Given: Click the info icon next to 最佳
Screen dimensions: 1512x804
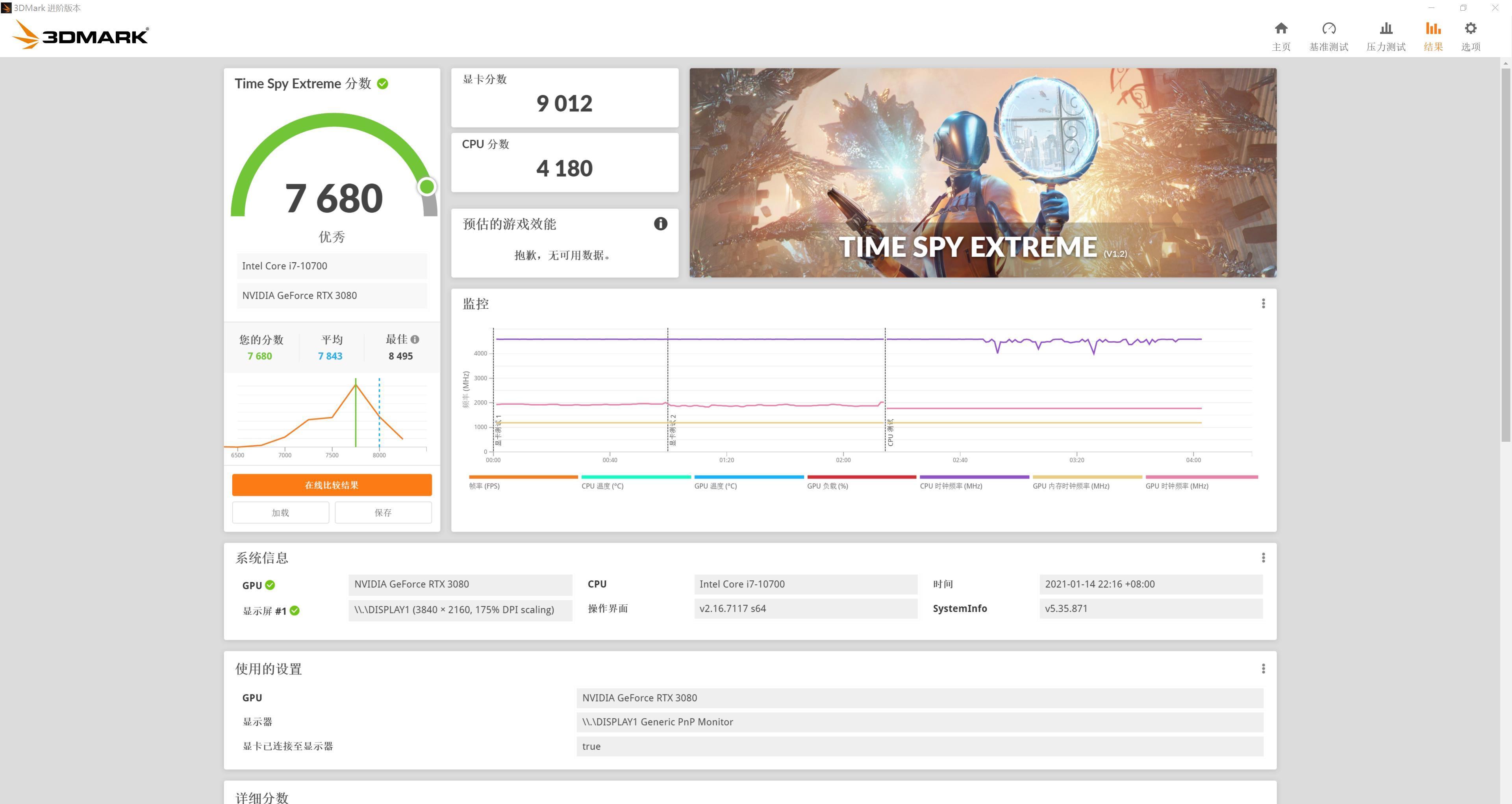Looking at the screenshot, I should [415, 339].
